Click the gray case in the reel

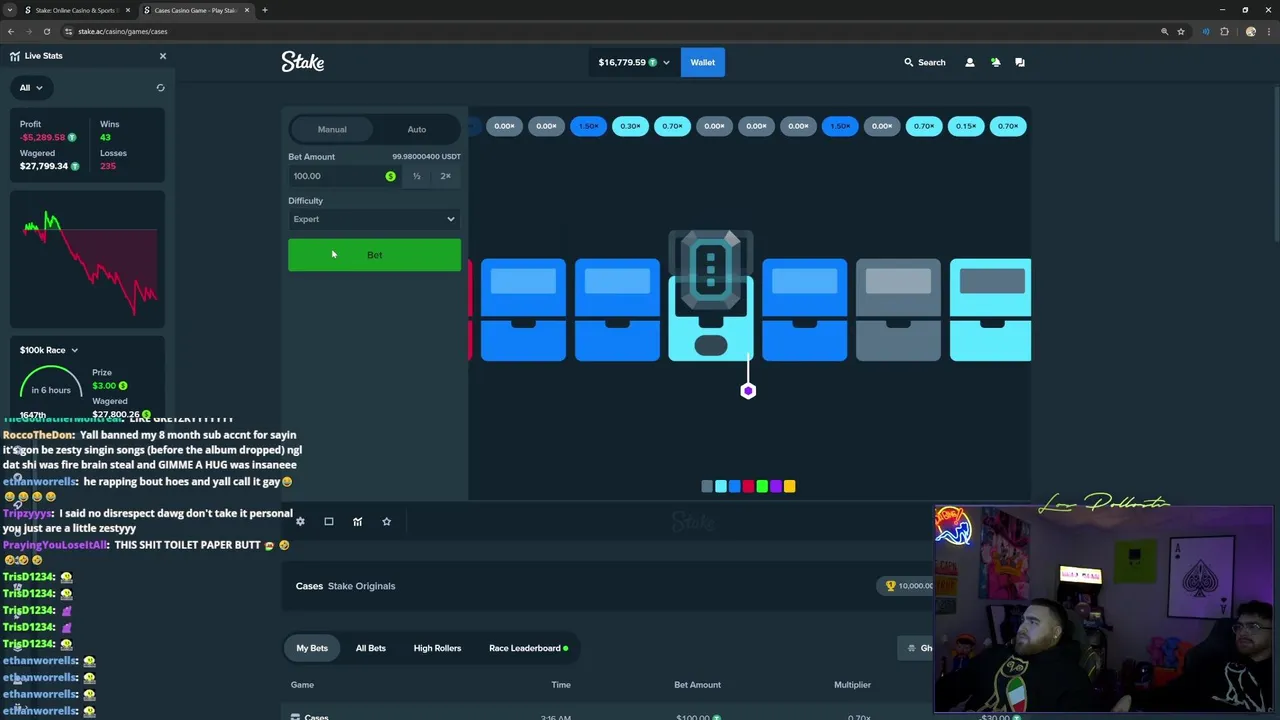898,310
